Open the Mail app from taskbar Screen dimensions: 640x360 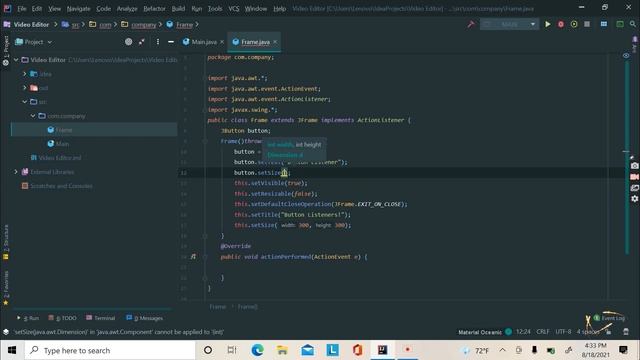click(x=307, y=350)
